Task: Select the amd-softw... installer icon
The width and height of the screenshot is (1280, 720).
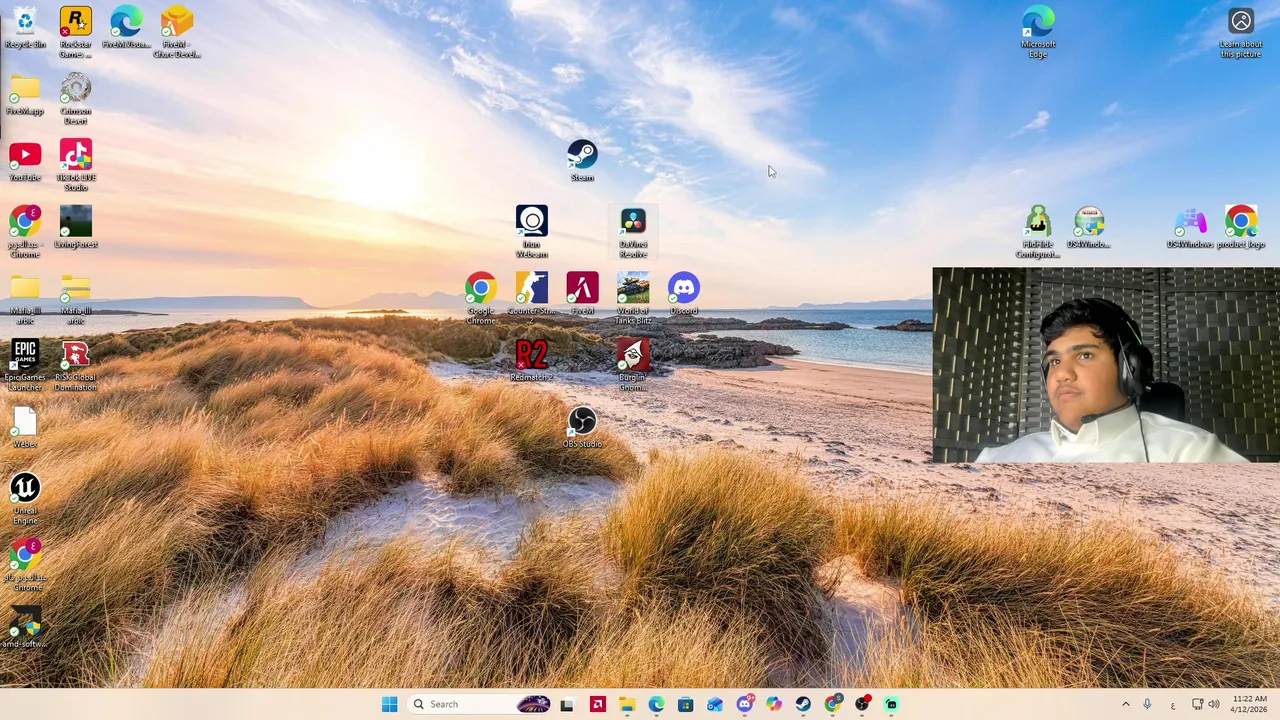Action: [25, 628]
